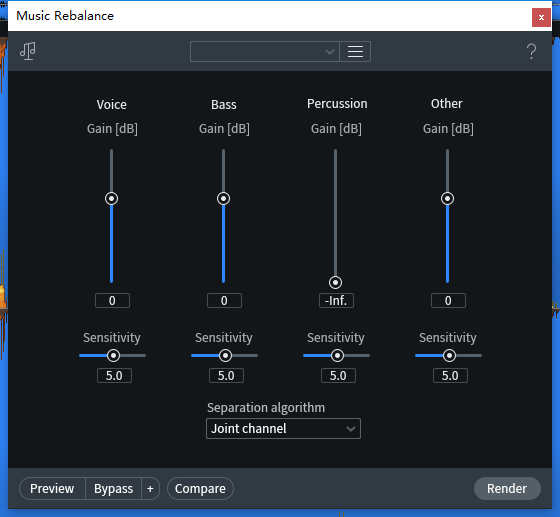Select the Voice gain value field
The image size is (560, 517).
112,301
